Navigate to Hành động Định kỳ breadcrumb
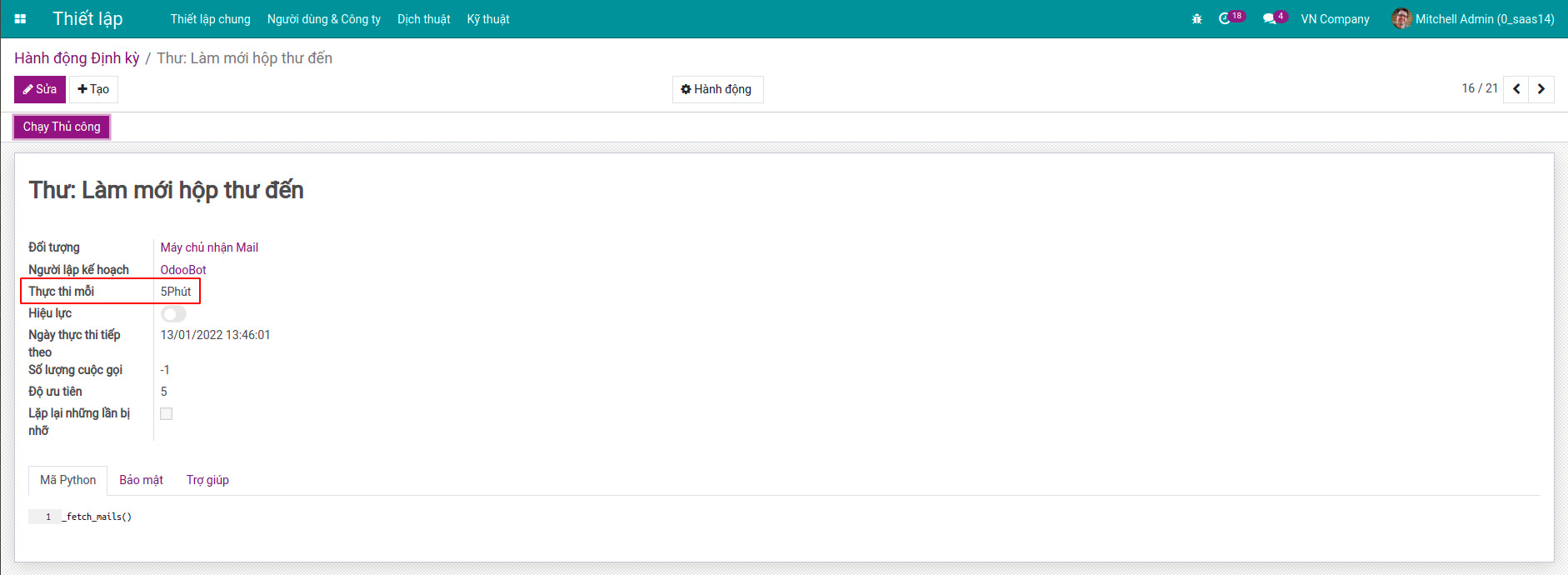 coord(77,58)
